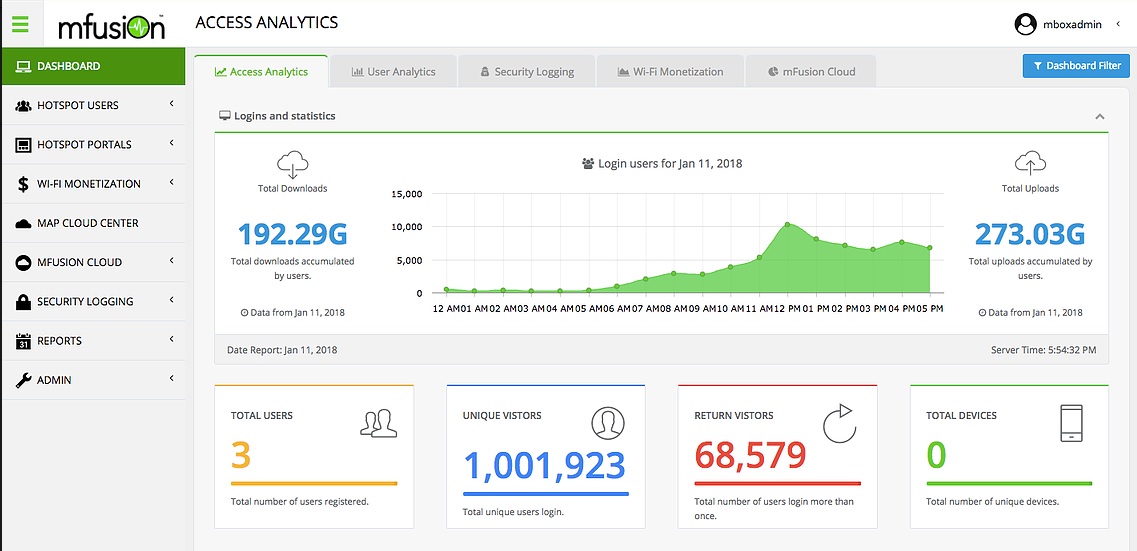1137x551 pixels.
Task: Click the Total Uploads cloud icon
Action: point(1030,163)
